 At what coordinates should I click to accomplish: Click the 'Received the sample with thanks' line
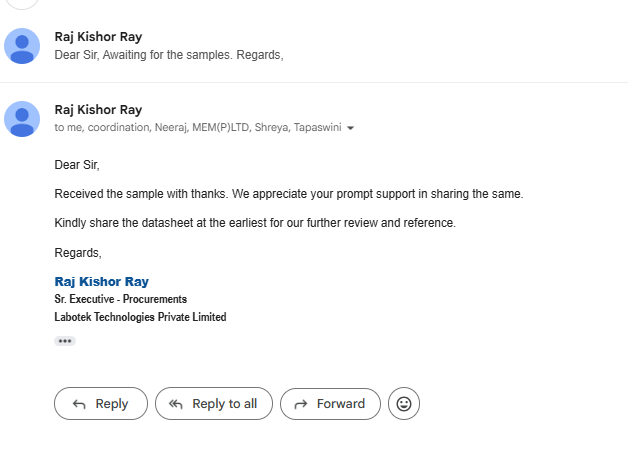(289, 194)
